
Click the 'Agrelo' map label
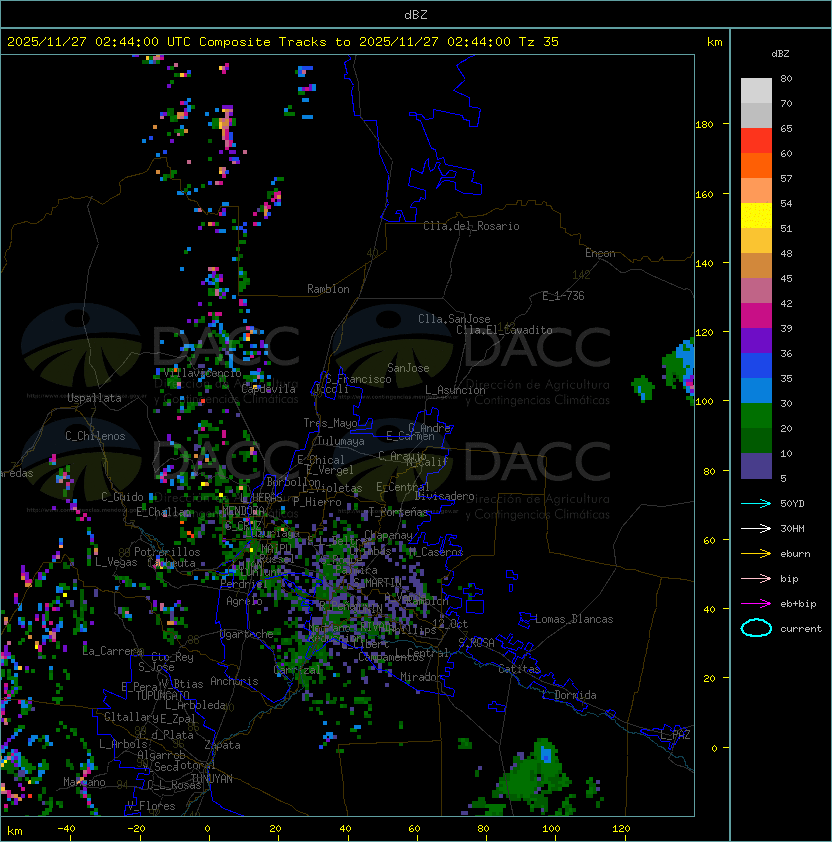(x=244, y=601)
